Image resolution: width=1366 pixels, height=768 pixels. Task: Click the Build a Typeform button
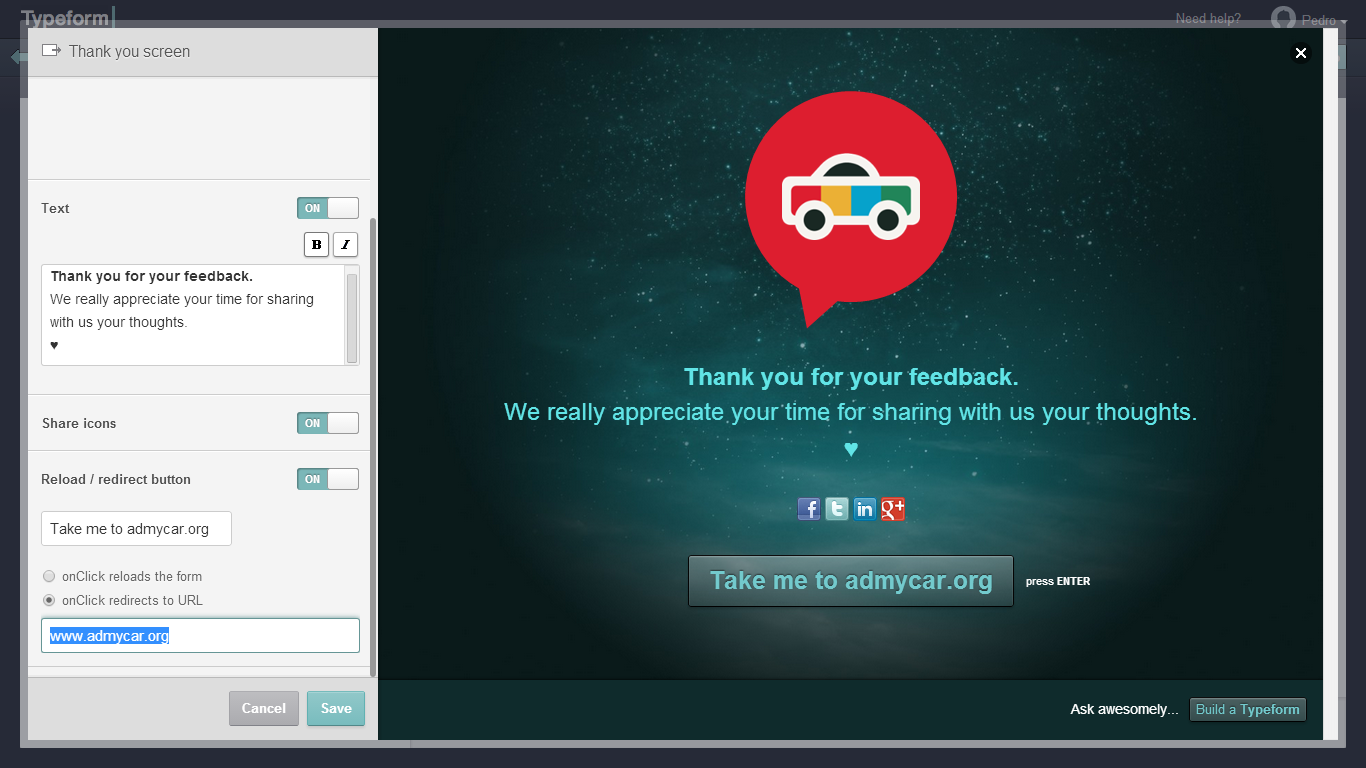tap(1248, 709)
